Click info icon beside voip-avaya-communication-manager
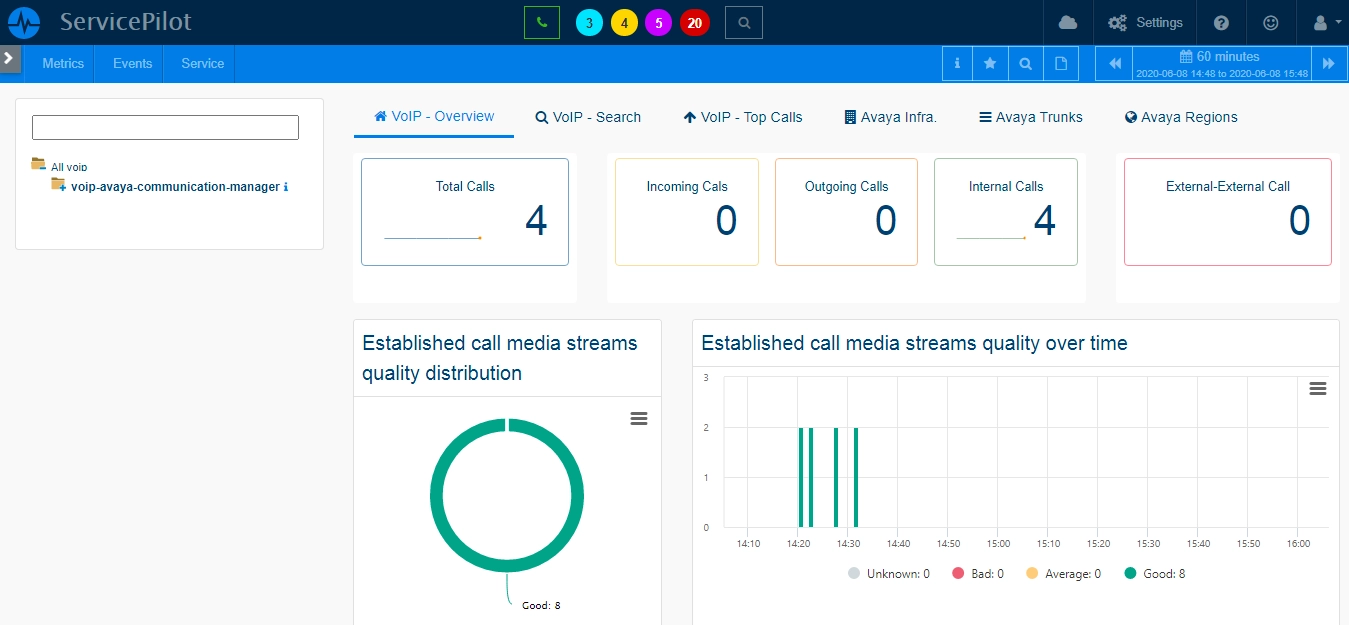Image resolution: width=1349 pixels, height=625 pixels. [x=286, y=187]
